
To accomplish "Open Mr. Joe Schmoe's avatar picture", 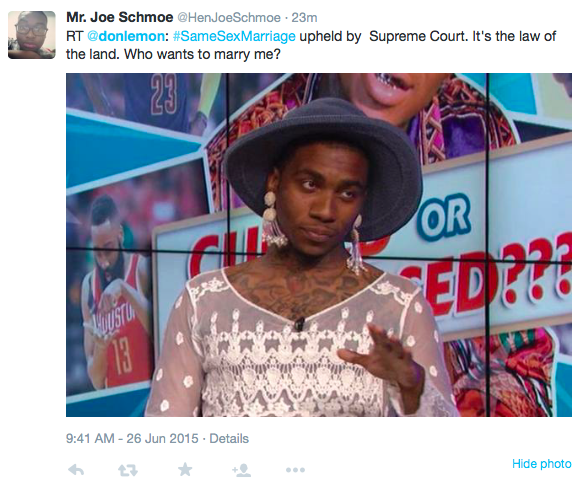I will (32, 35).
